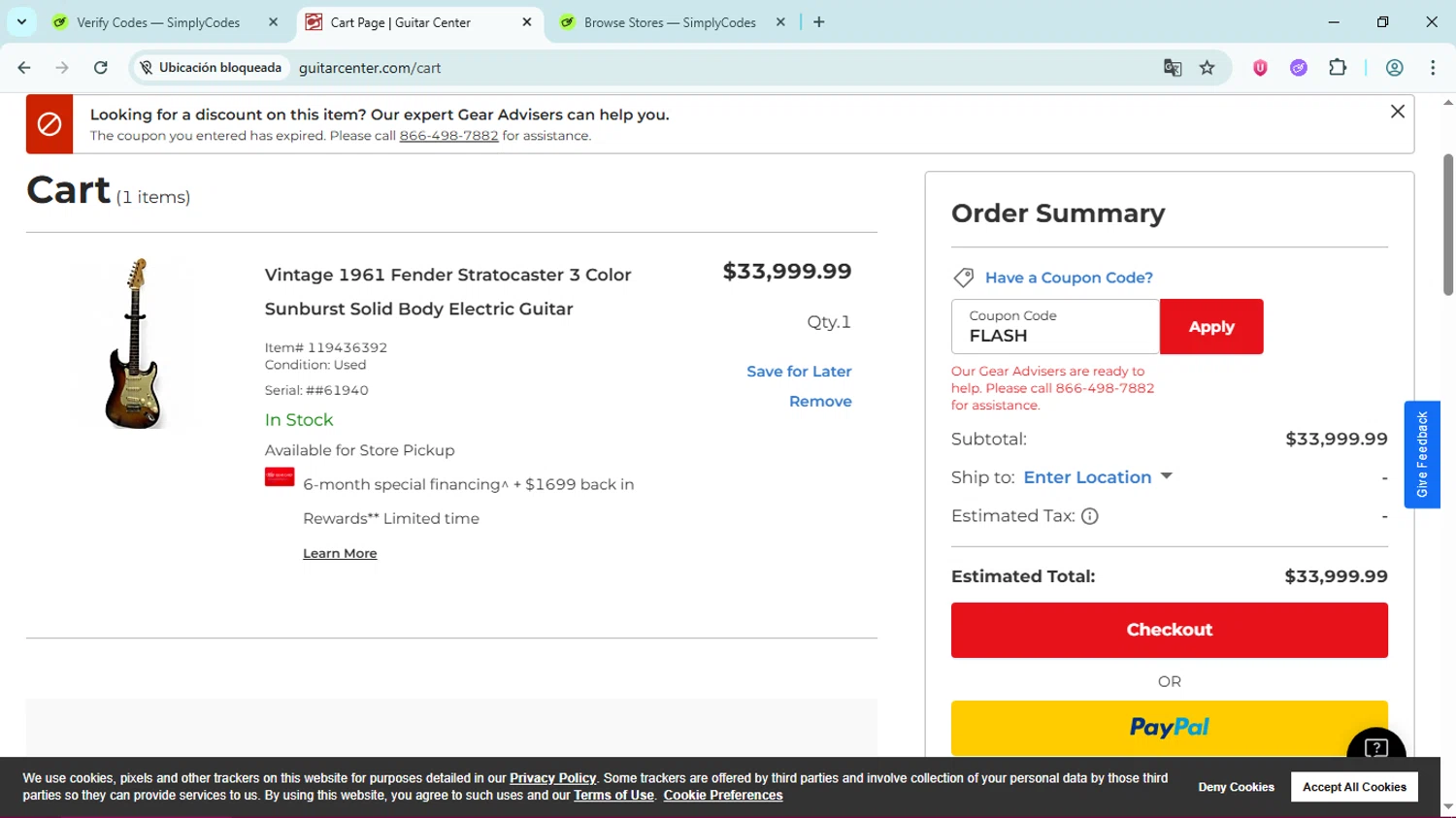Screen dimensions: 1456x818
Task: Close the Cart Page tab
Action: click(527, 22)
